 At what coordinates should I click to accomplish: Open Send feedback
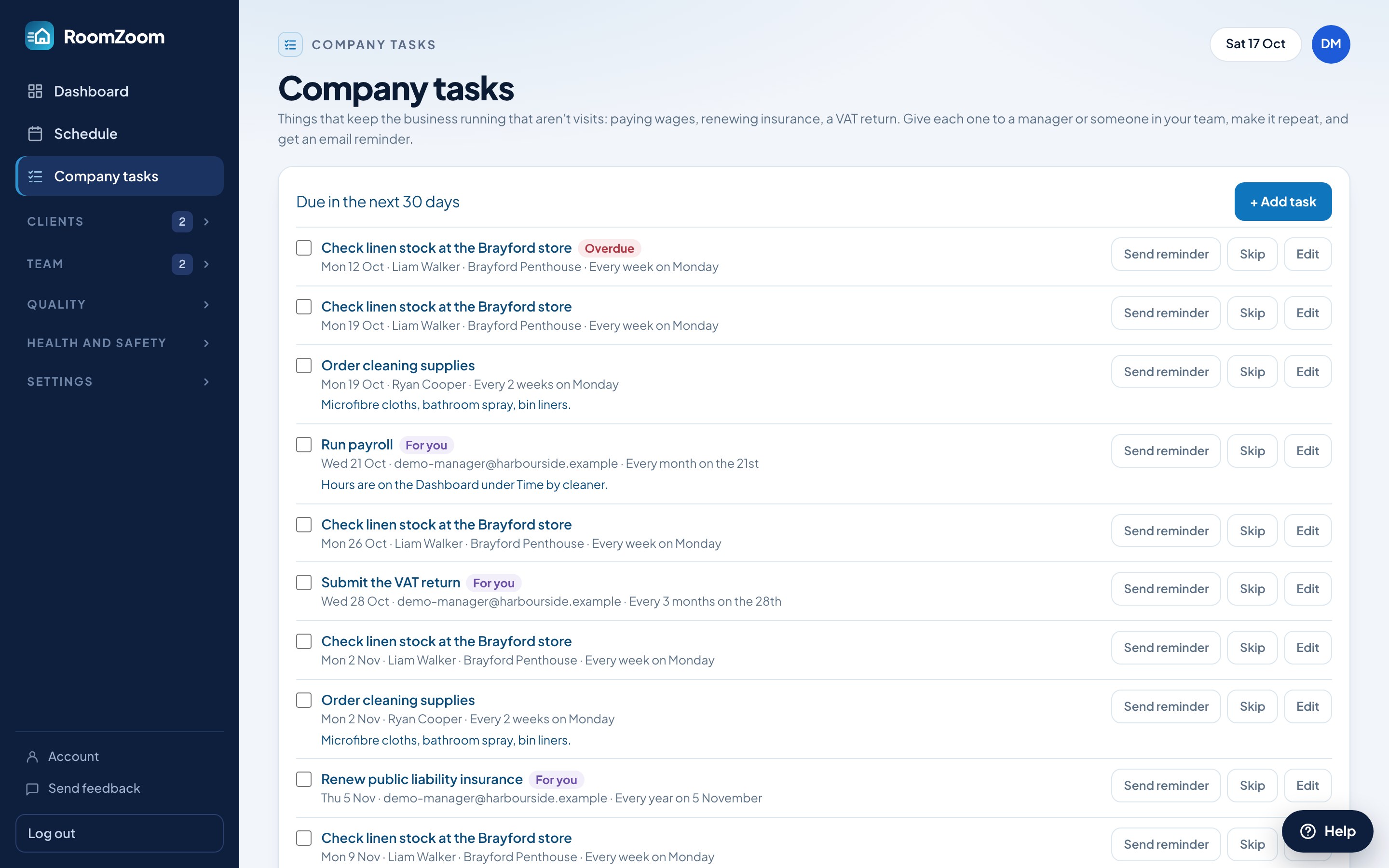tap(84, 788)
